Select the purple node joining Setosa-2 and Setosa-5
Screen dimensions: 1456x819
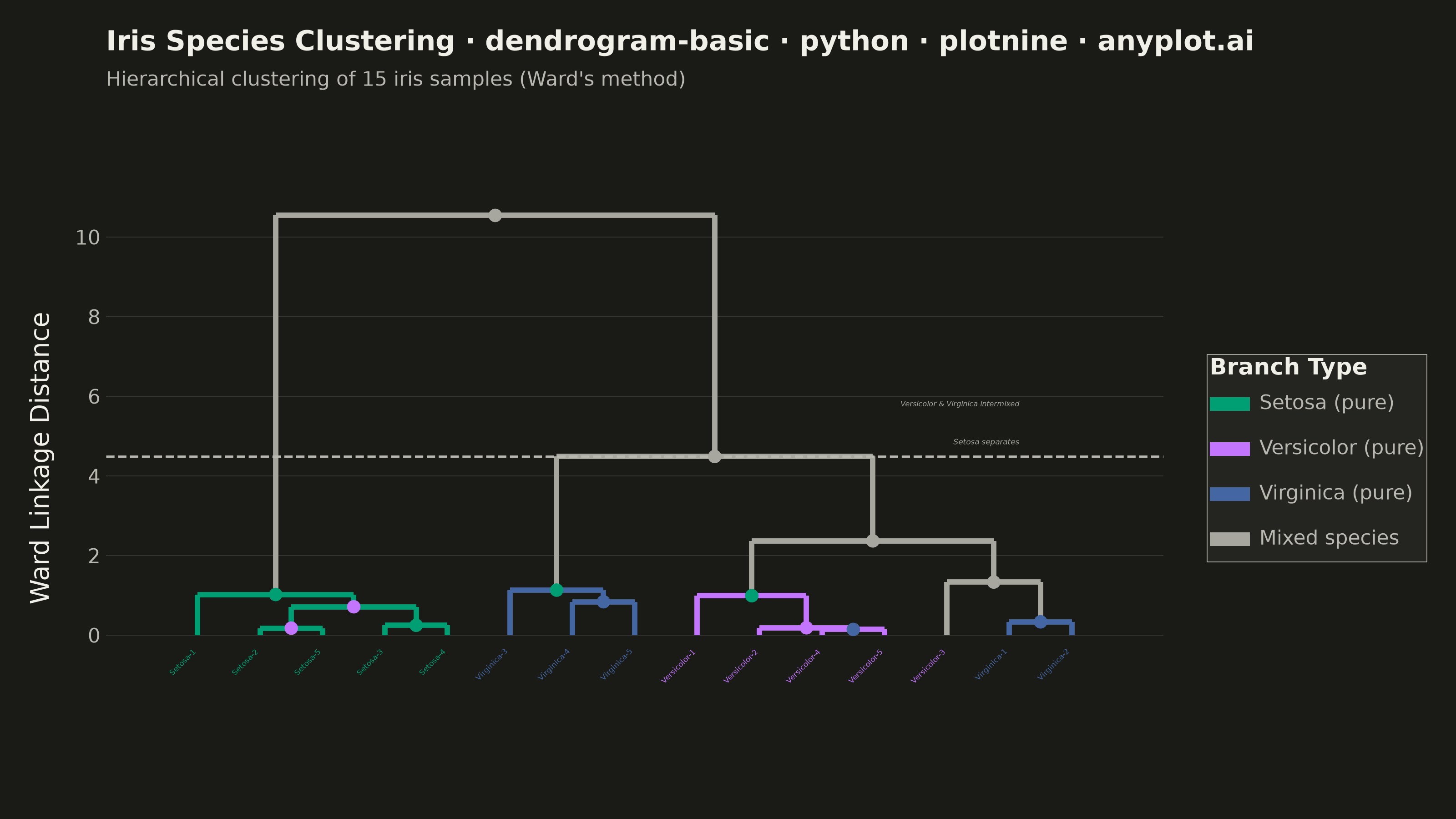(291, 628)
